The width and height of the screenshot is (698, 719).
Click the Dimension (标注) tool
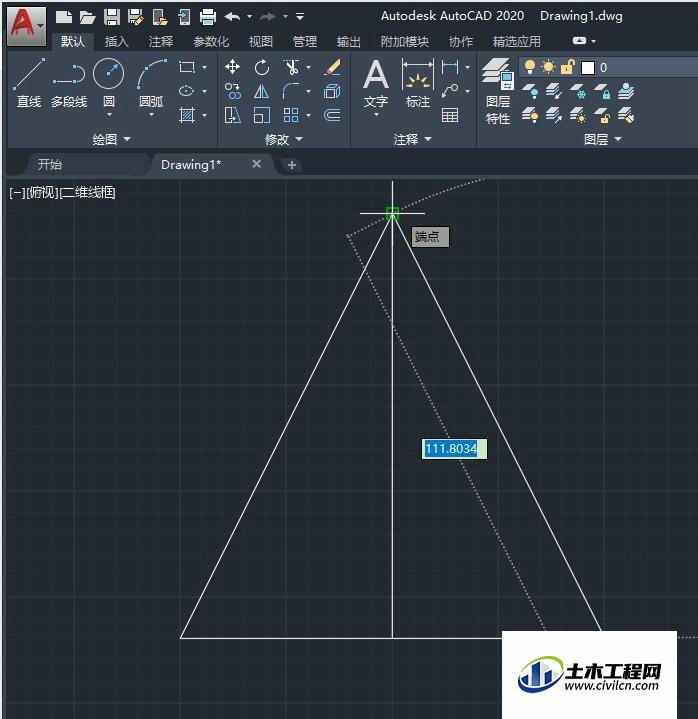coord(417,83)
